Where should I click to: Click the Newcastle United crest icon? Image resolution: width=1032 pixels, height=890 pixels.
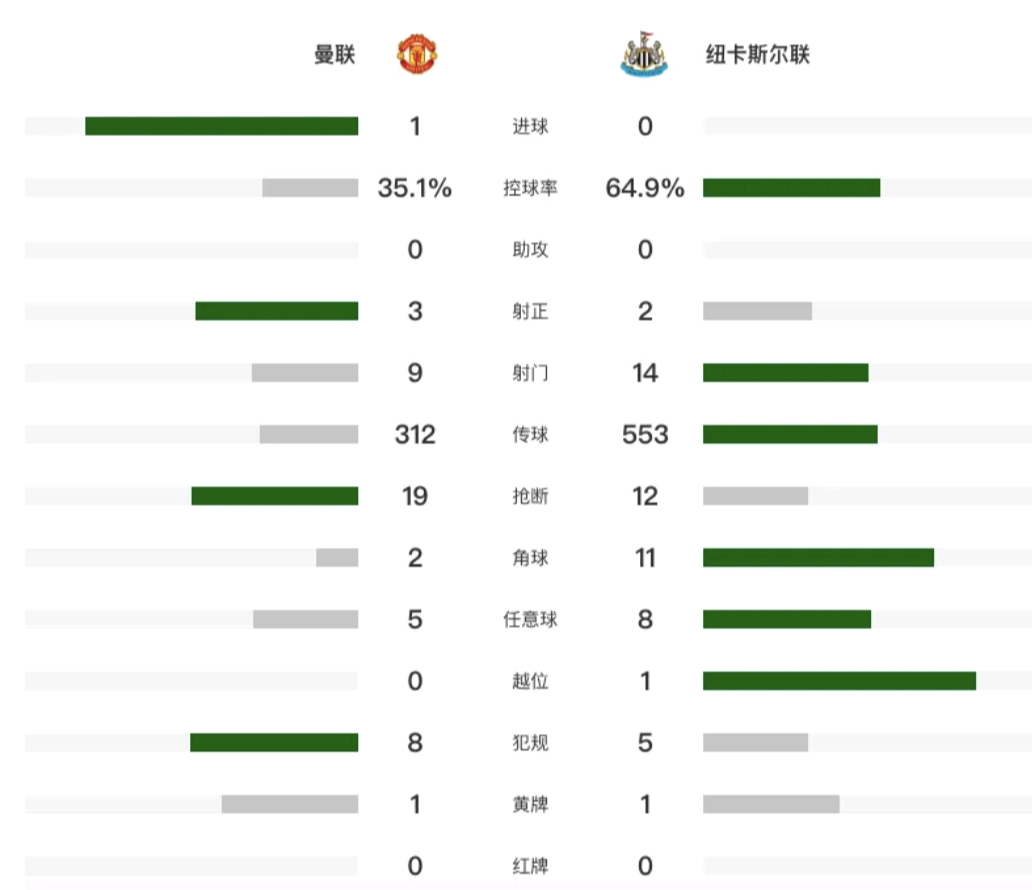click(642, 54)
